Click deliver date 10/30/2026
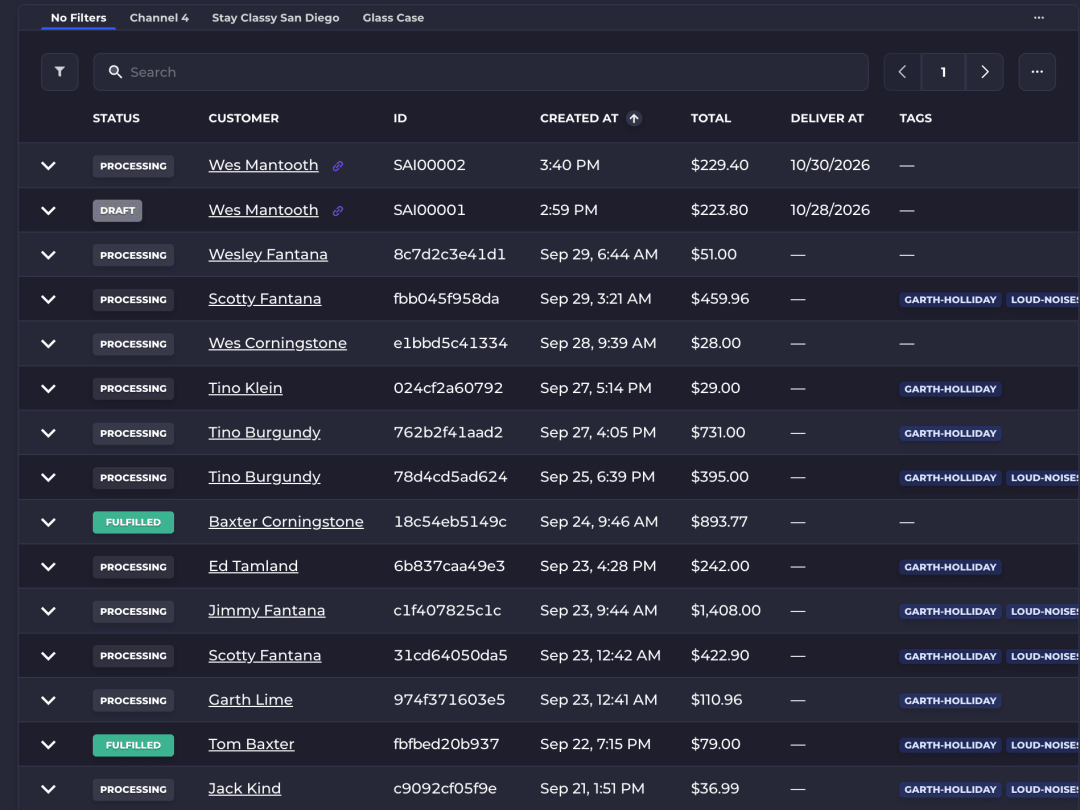This screenshot has width=1080, height=810. [830, 165]
